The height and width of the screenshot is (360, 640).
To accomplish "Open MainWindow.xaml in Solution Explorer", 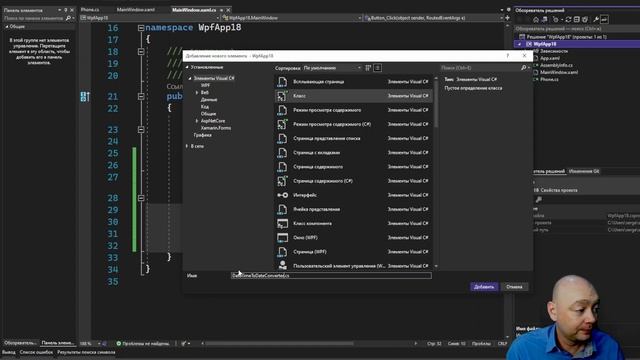I will click(559, 72).
